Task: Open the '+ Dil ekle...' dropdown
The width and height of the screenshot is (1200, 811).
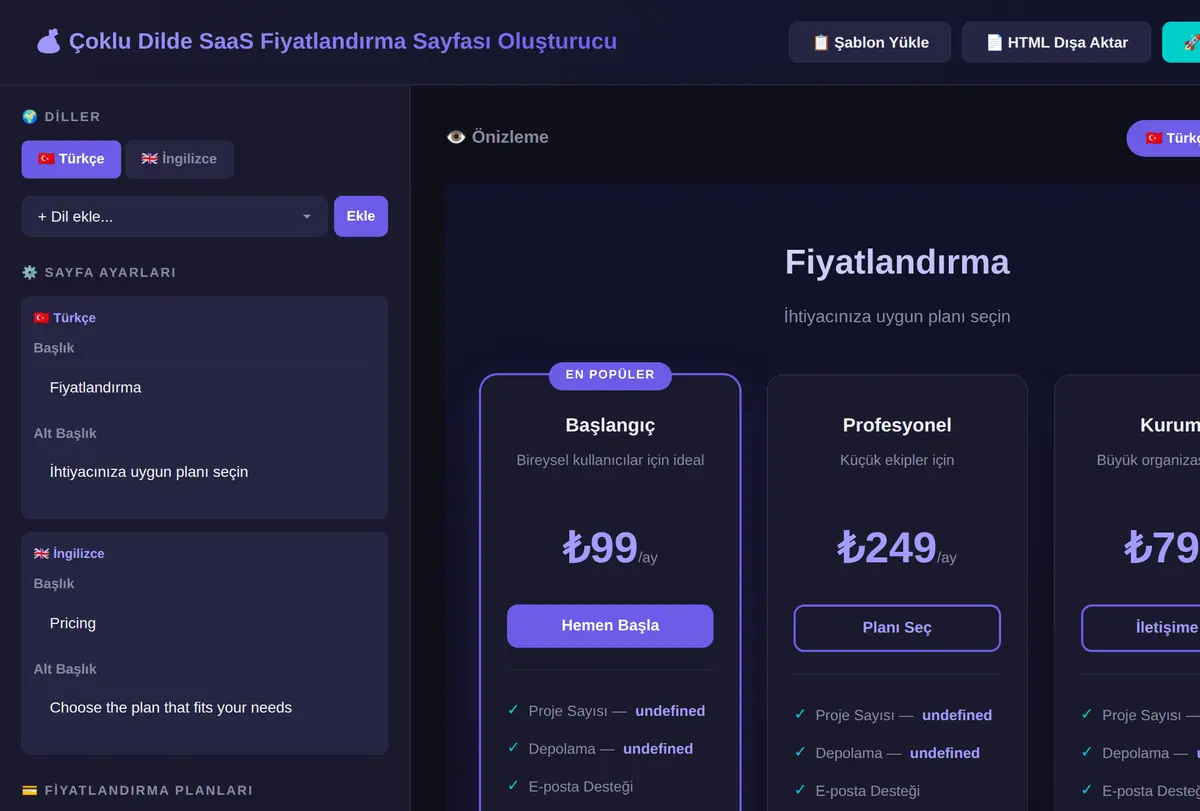Action: 175,216
